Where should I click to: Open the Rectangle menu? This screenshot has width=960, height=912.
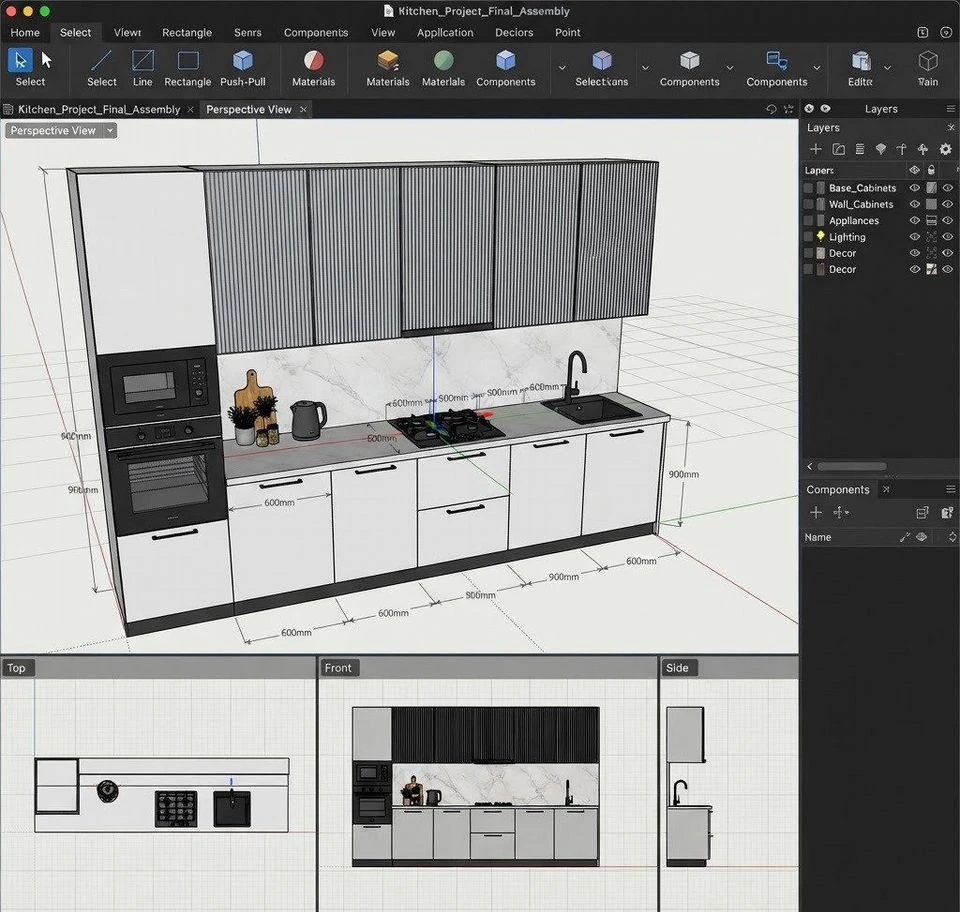click(x=187, y=32)
